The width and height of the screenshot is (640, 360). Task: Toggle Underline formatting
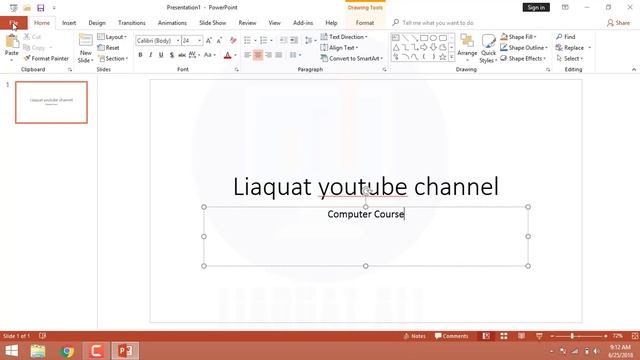click(161, 55)
